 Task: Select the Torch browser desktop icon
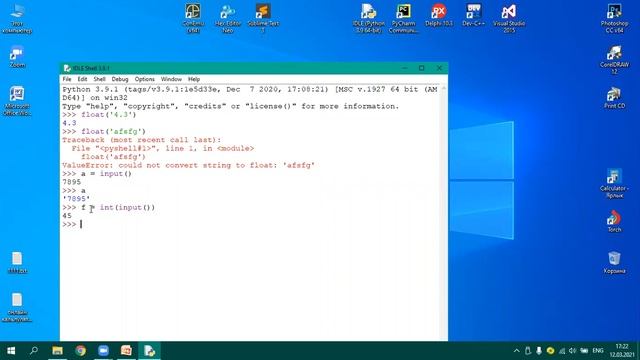tap(614, 222)
